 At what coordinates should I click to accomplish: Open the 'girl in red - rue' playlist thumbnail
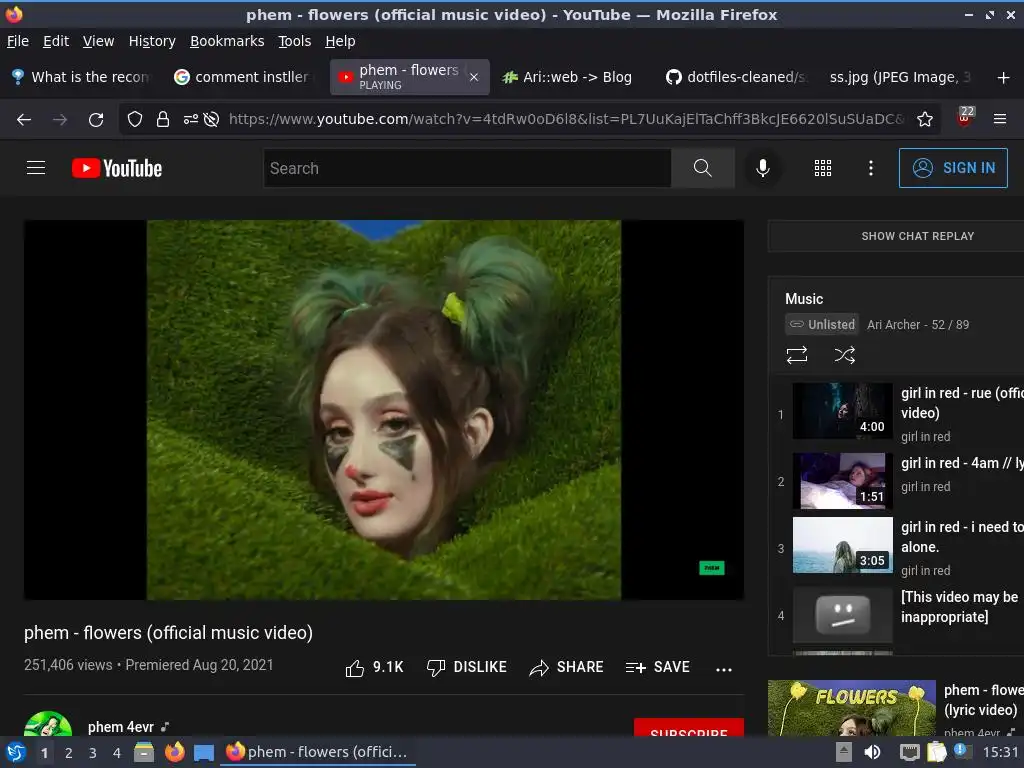coord(842,411)
